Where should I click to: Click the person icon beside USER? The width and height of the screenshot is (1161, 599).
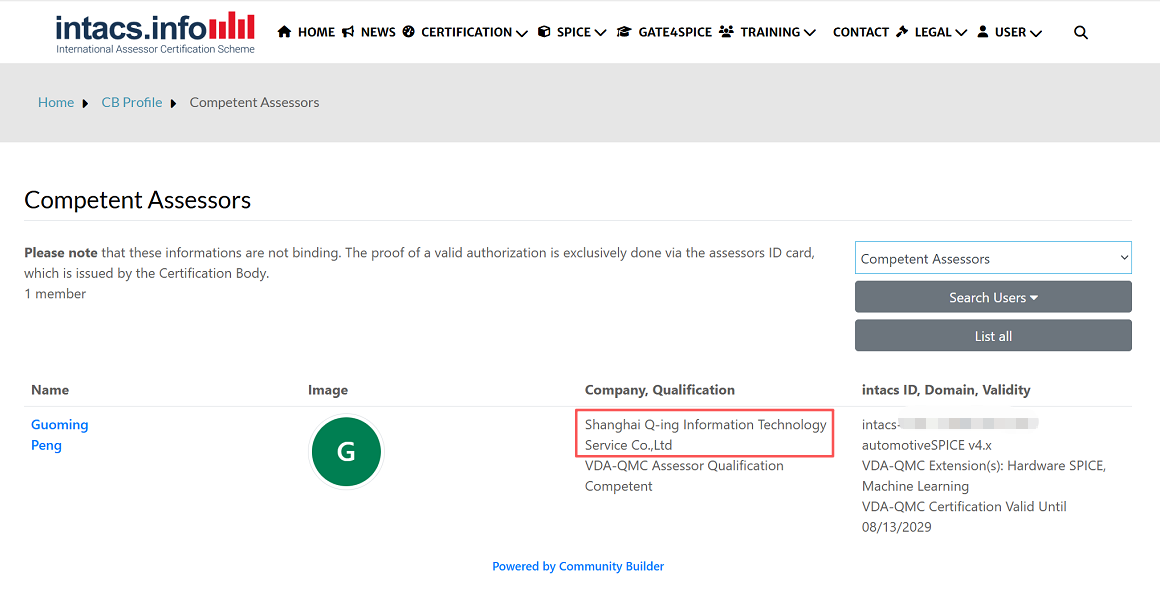coord(983,32)
